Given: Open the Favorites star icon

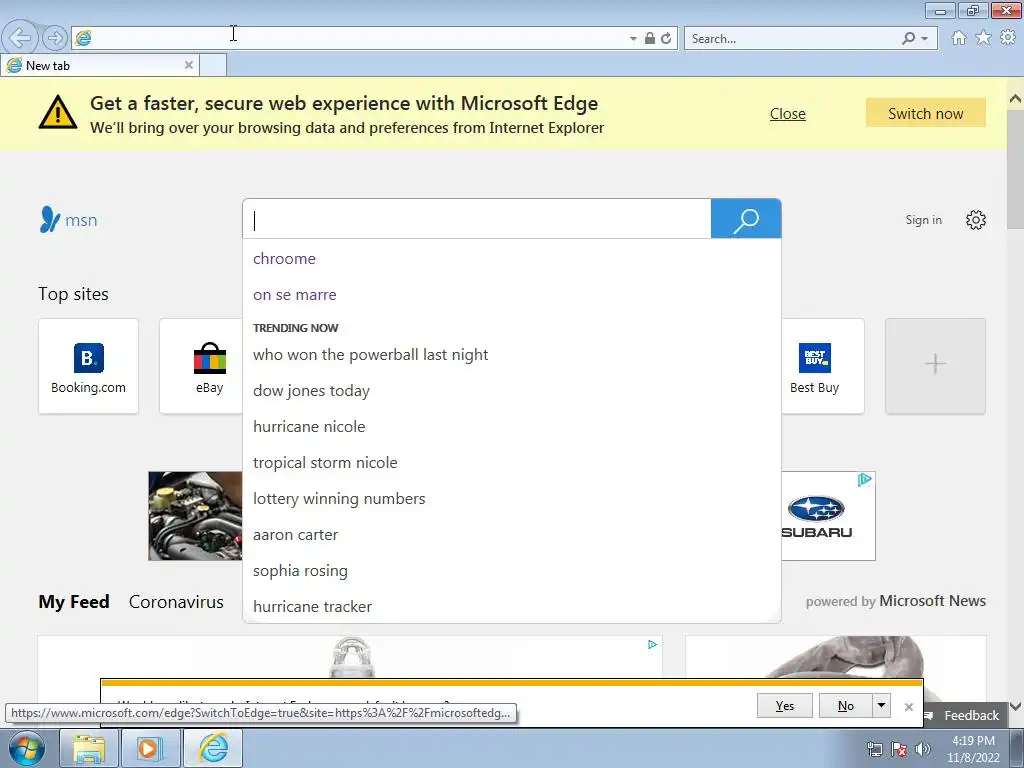Looking at the screenshot, I should (983, 38).
